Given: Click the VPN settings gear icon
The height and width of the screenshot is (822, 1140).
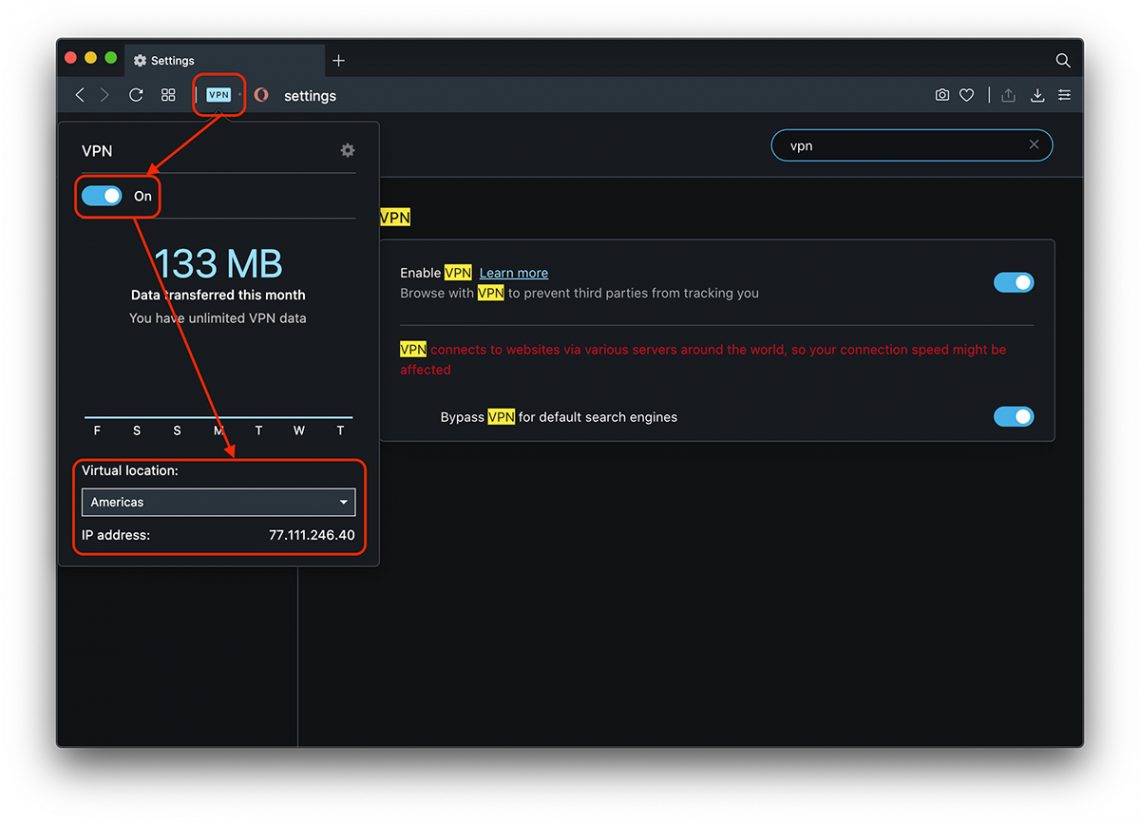Looking at the screenshot, I should click(x=347, y=150).
